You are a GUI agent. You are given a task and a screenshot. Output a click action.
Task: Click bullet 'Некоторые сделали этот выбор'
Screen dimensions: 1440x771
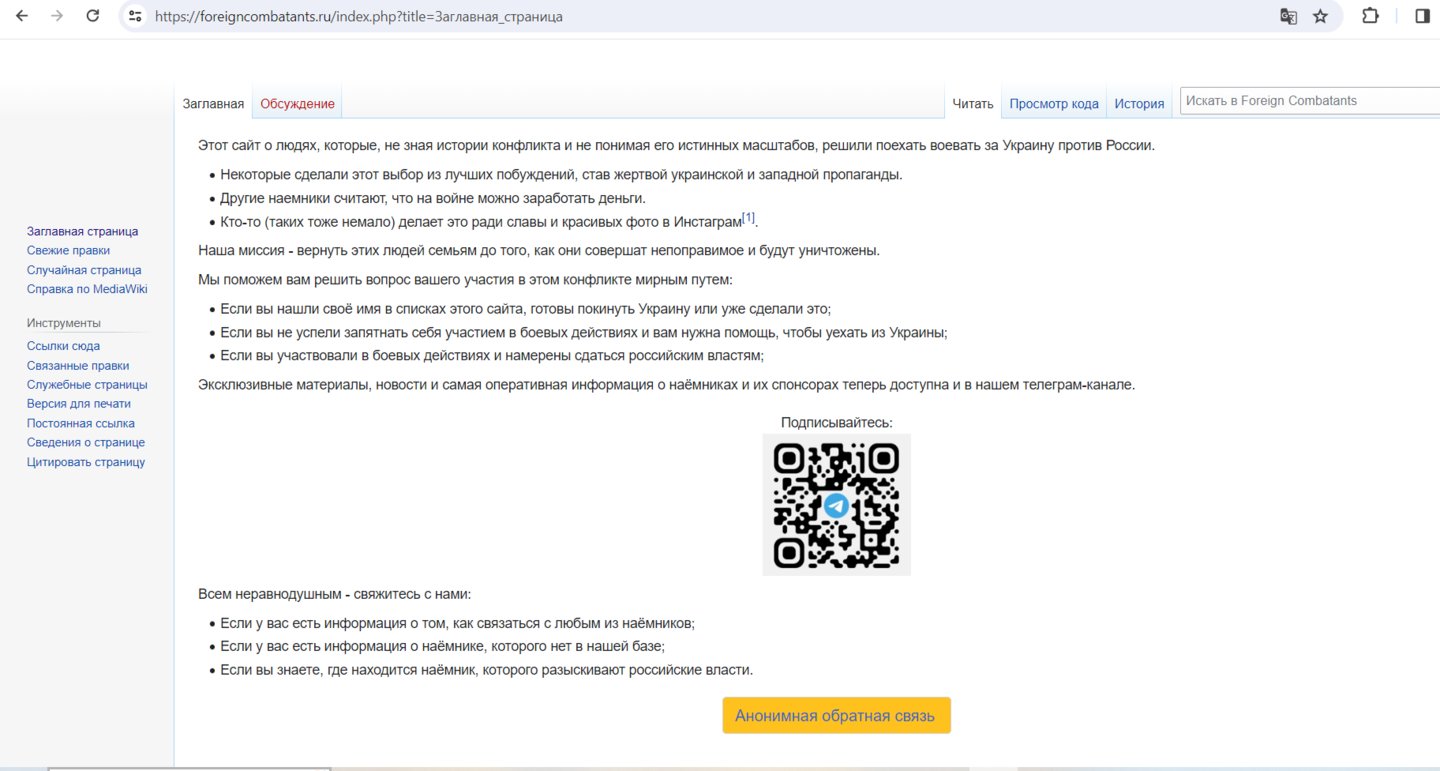click(561, 174)
